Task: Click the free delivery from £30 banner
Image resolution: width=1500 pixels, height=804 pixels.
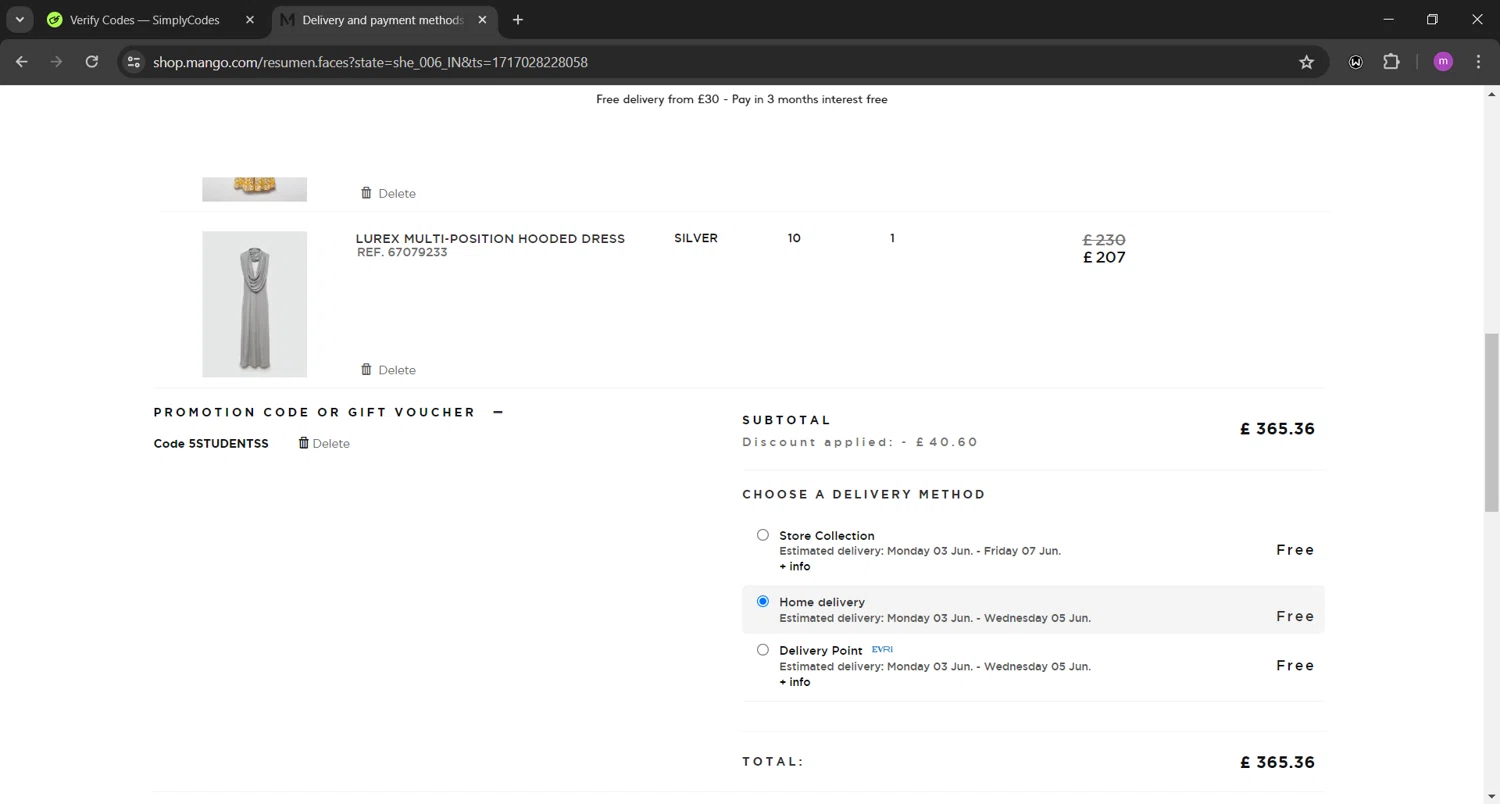Action: pos(741,99)
